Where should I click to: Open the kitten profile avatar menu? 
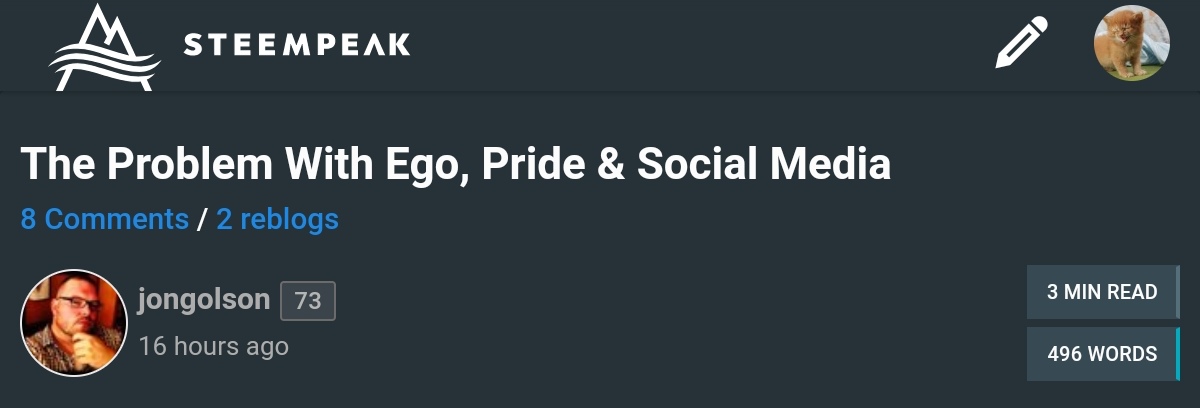1131,43
